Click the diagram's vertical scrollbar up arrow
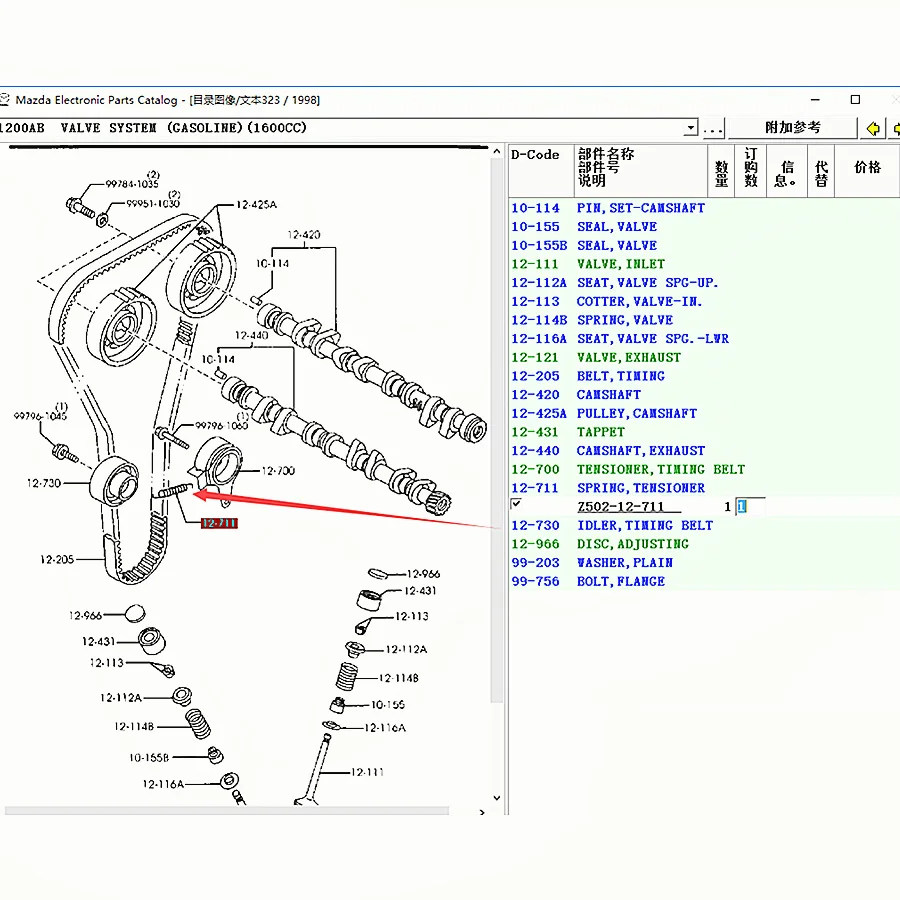The image size is (900, 900). pos(495,151)
